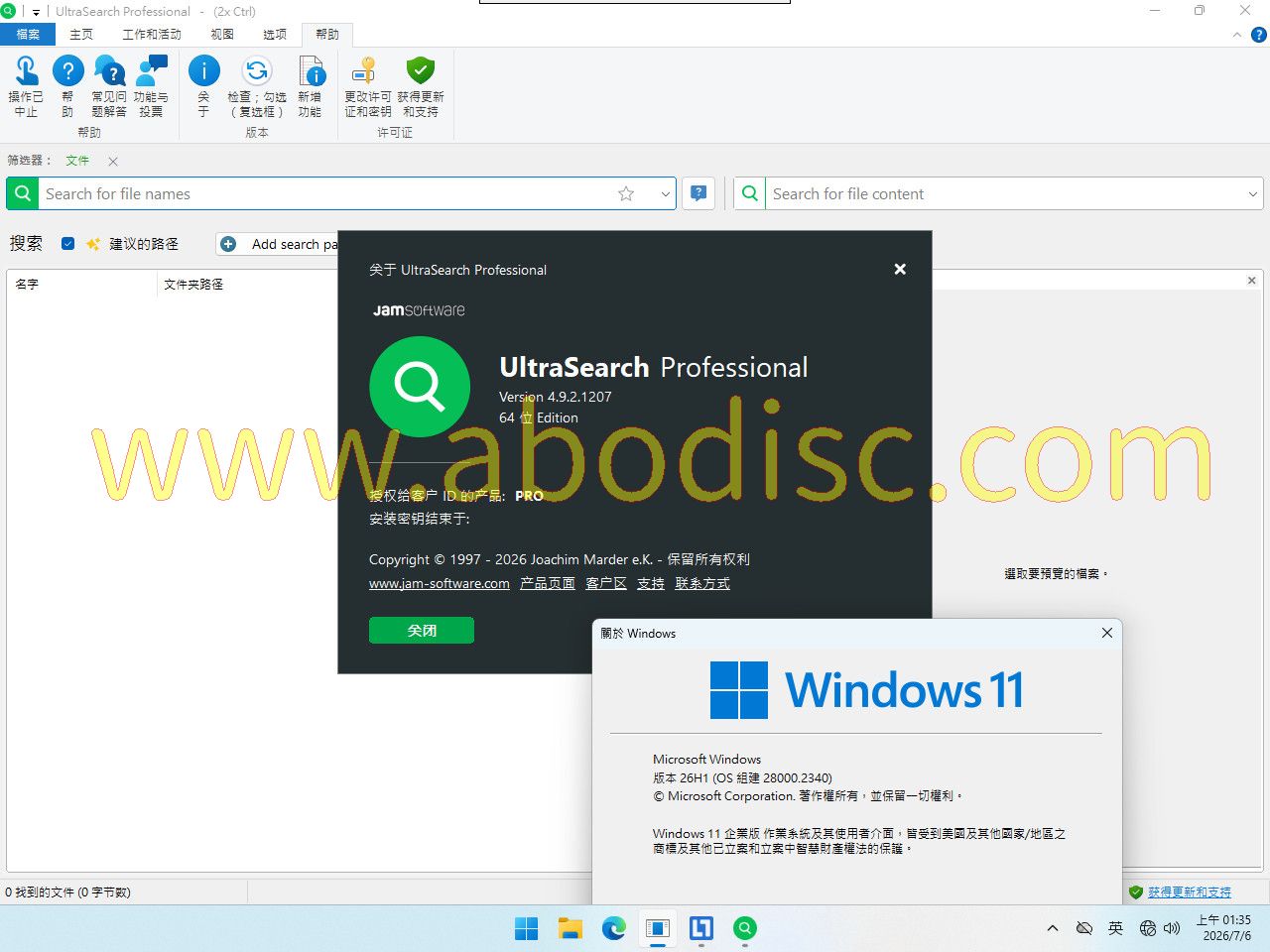Click the 检查 update check icon

[257, 71]
